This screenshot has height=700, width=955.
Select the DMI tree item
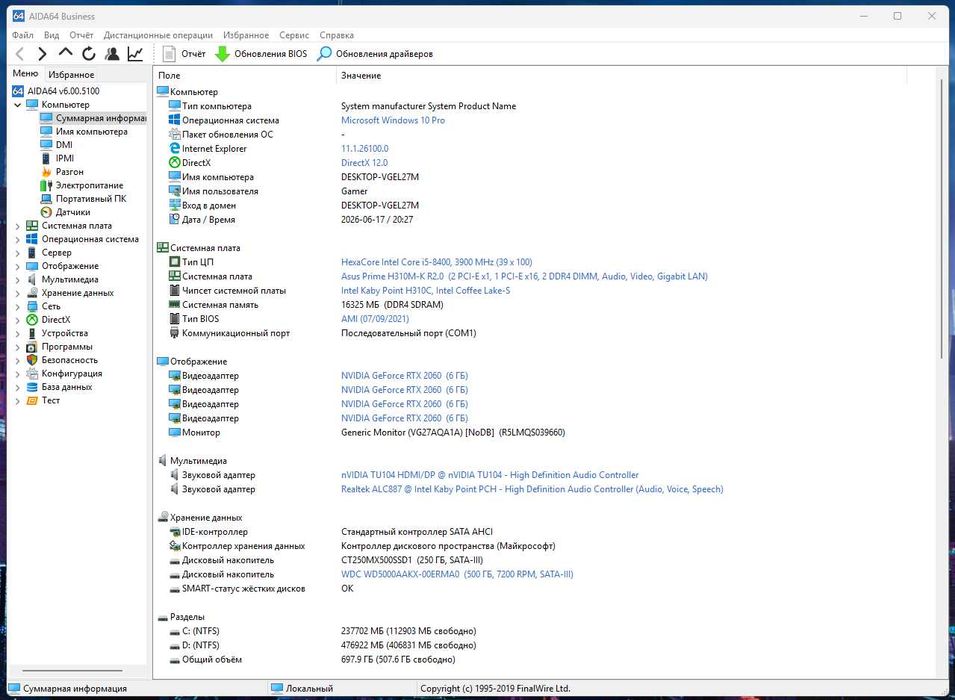pos(57,145)
